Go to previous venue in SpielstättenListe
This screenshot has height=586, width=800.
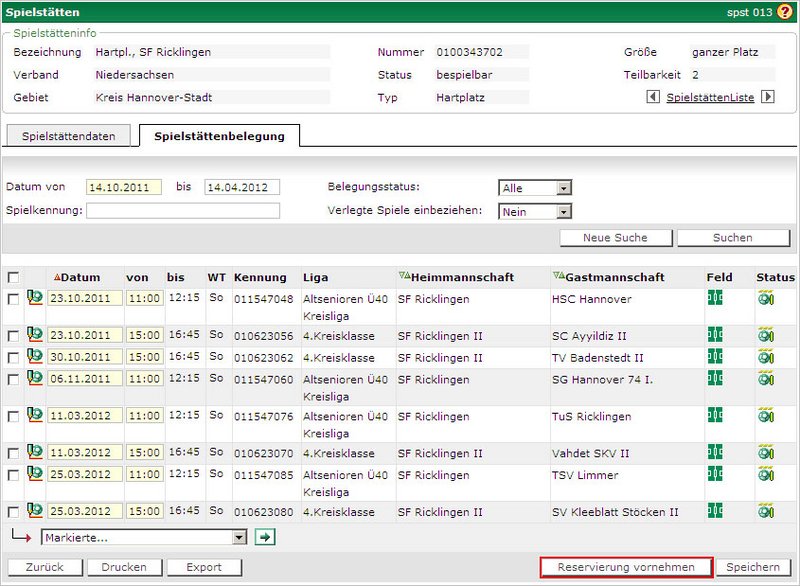click(653, 97)
